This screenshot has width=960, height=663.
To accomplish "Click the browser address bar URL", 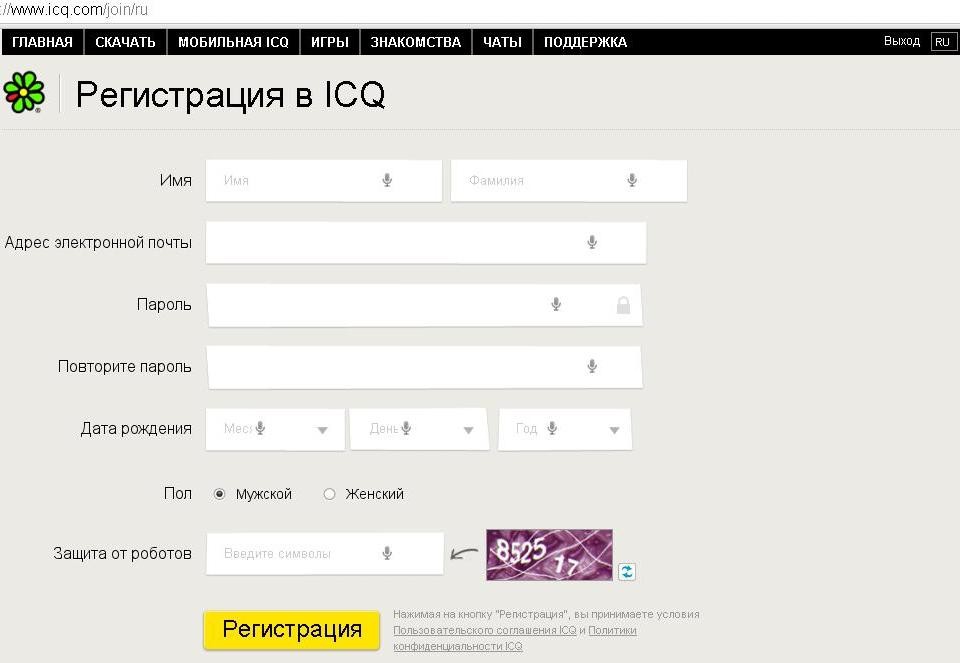I will point(74,10).
